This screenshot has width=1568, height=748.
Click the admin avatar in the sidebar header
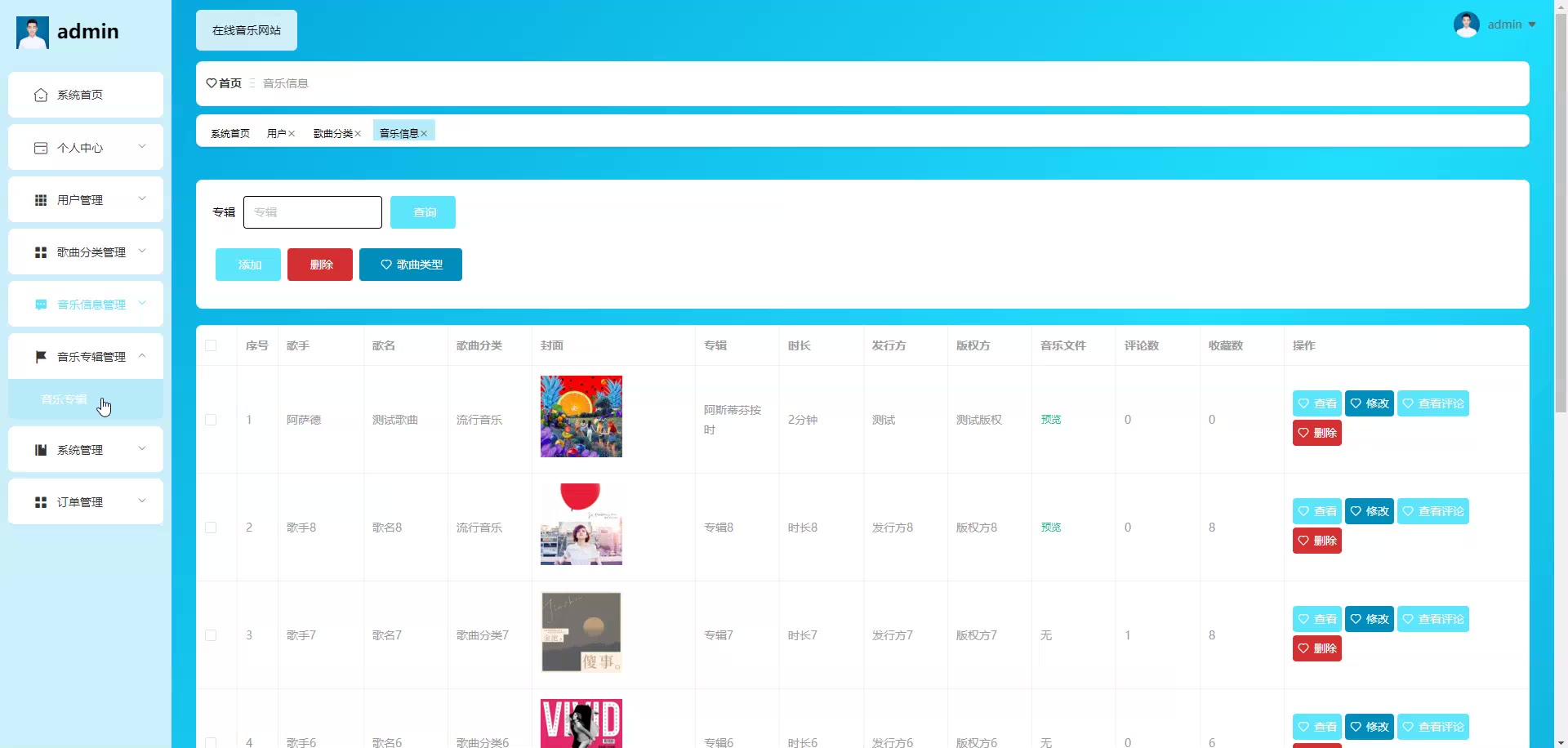tap(33, 33)
